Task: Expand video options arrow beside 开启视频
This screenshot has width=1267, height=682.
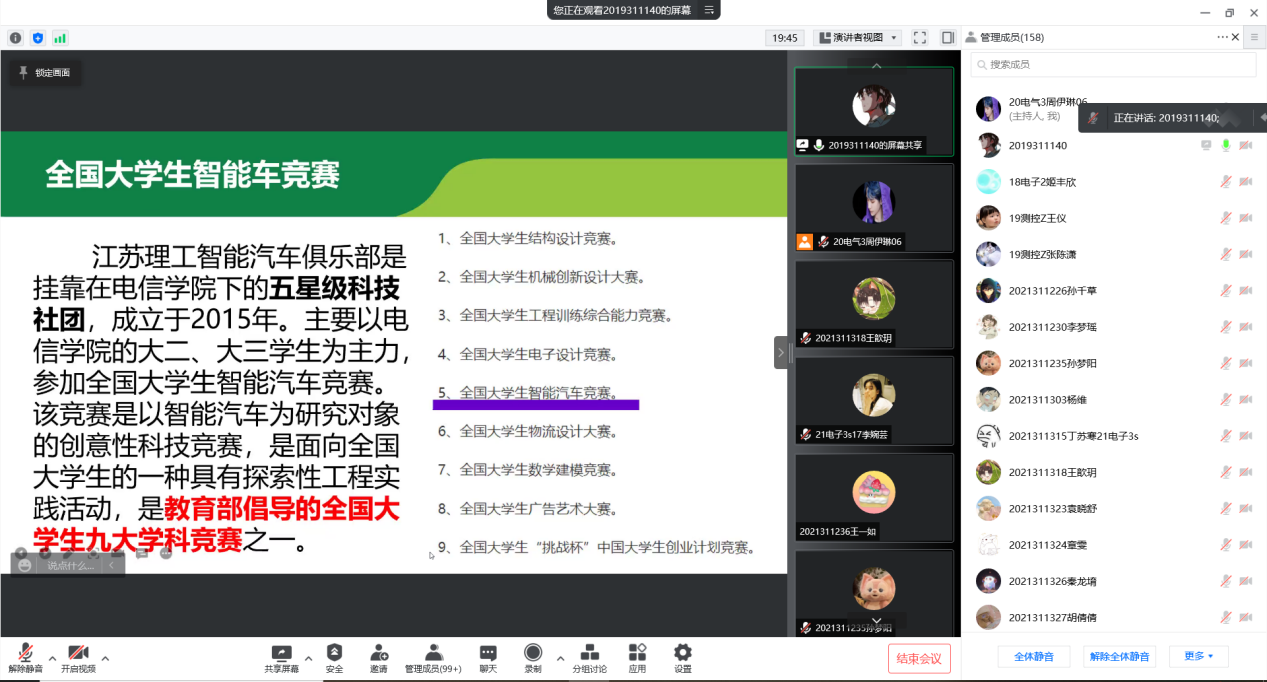Action: (105, 658)
